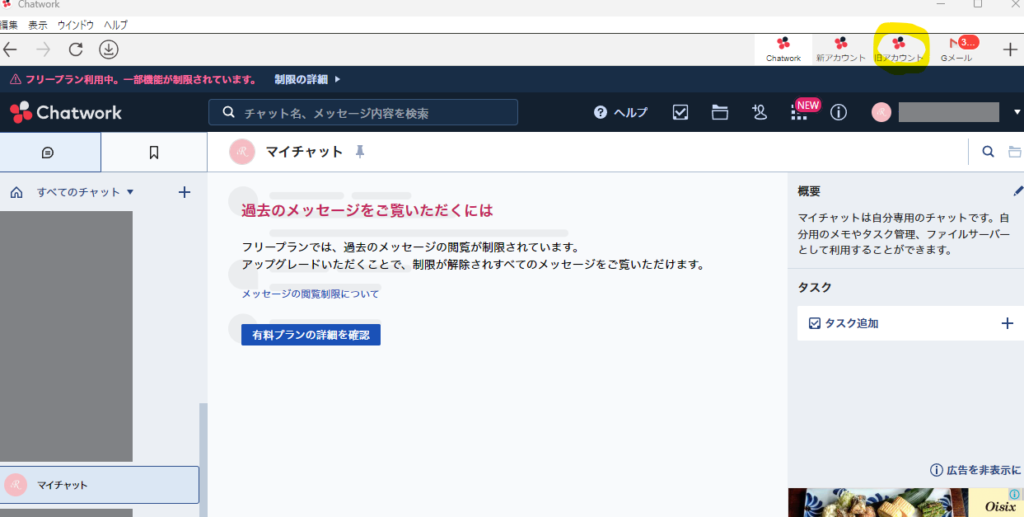
Task: Reload the page with the refresh icon
Action: point(76,50)
